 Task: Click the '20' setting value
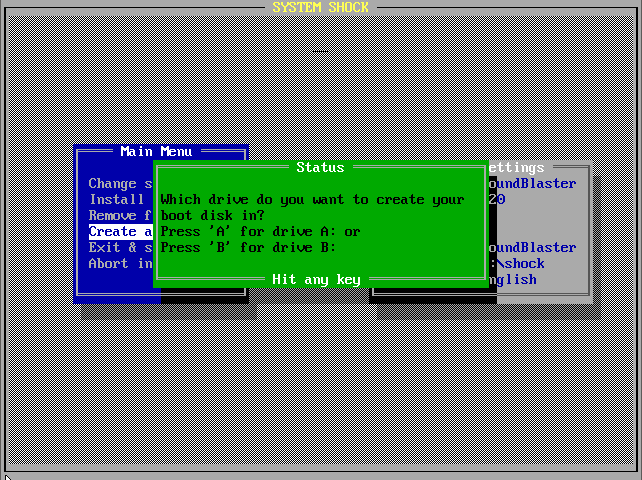[x=497, y=200]
